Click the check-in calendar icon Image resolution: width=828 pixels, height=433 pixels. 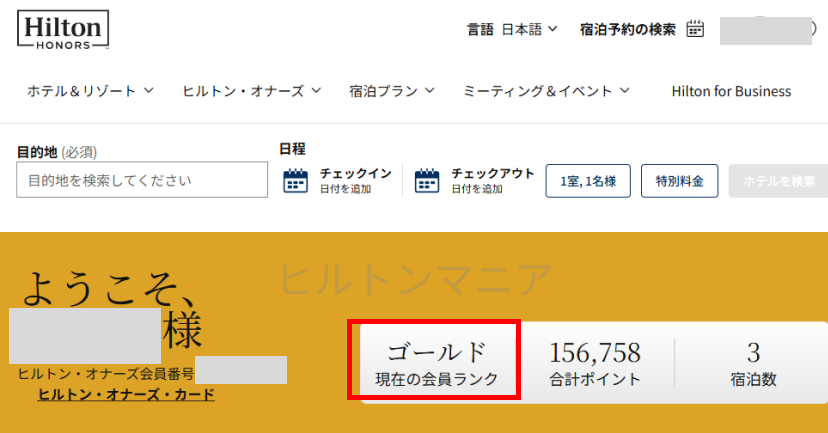coord(295,180)
